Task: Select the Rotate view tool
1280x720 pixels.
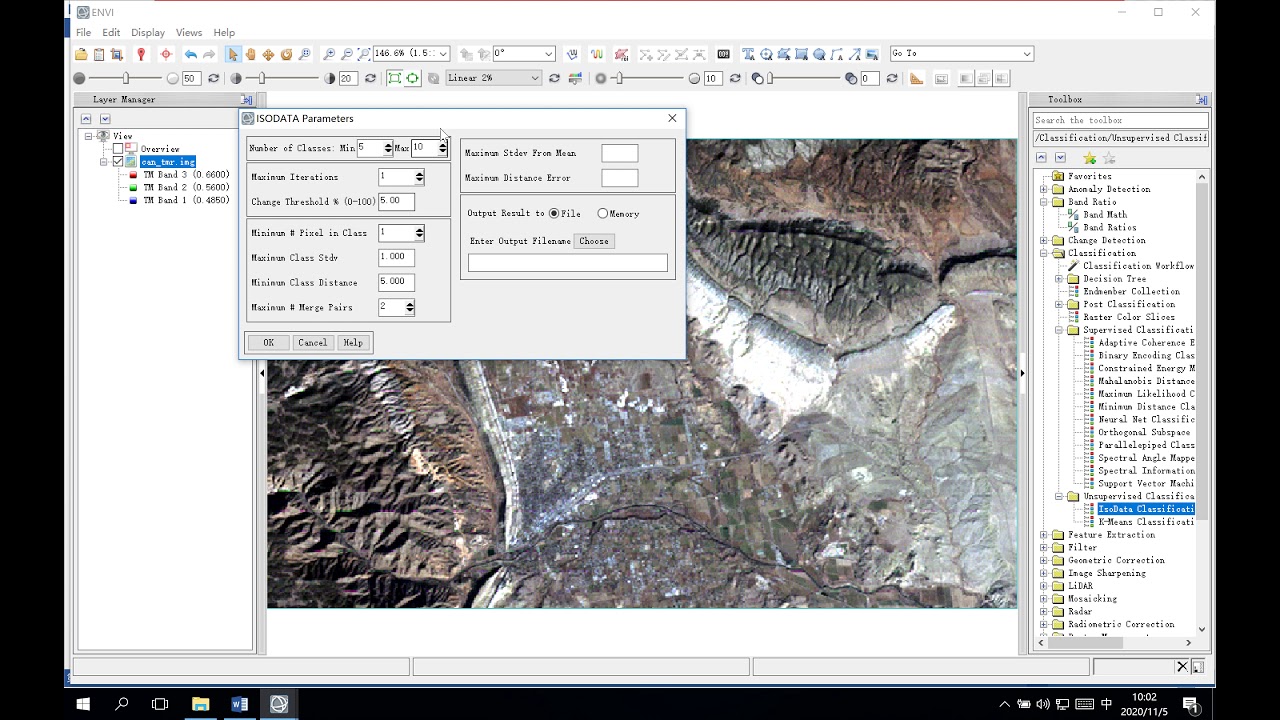Action: click(286, 54)
